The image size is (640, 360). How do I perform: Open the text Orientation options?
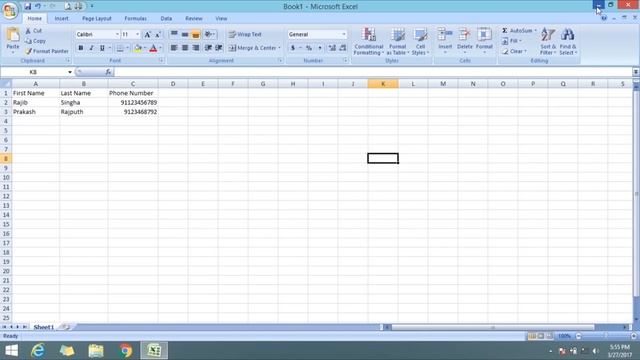pos(209,34)
